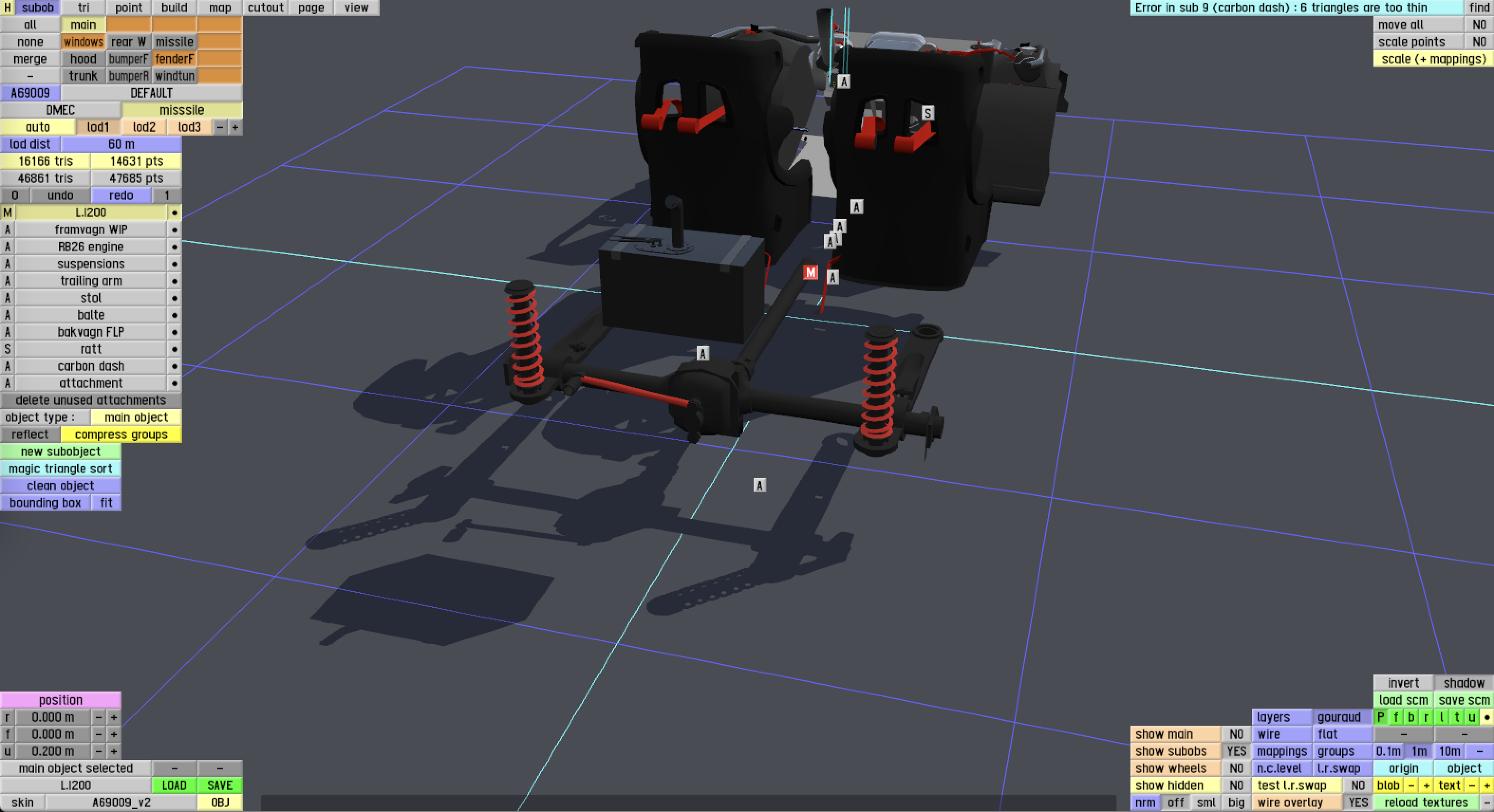Viewport: 1494px width, 812px height.
Task: Click the green SAVE button
Action: click(219, 785)
